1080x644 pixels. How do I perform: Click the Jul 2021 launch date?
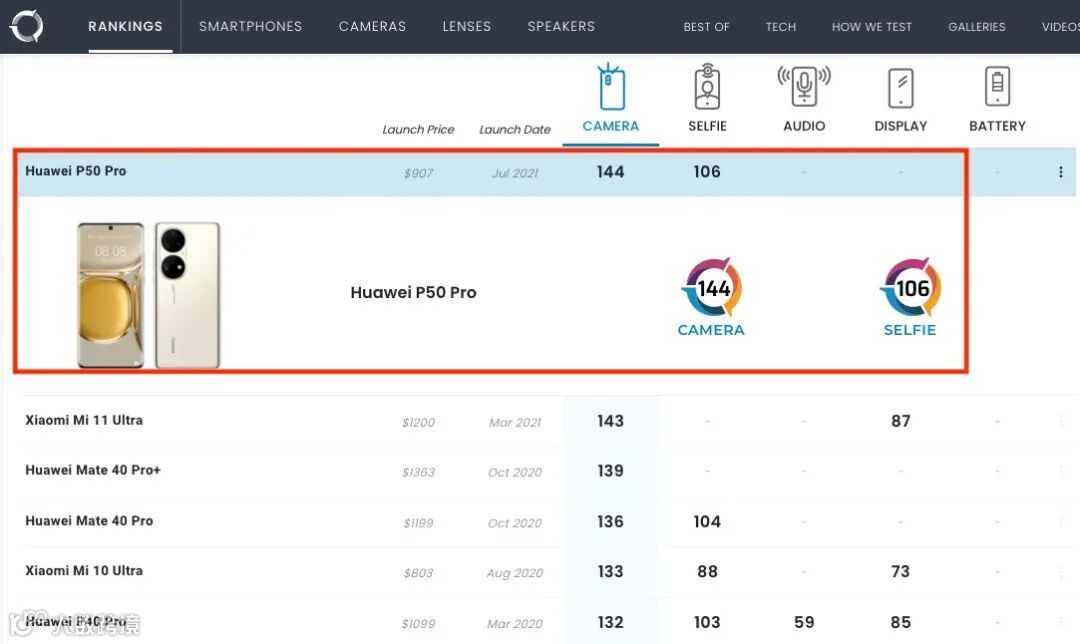pyautogui.click(x=515, y=174)
